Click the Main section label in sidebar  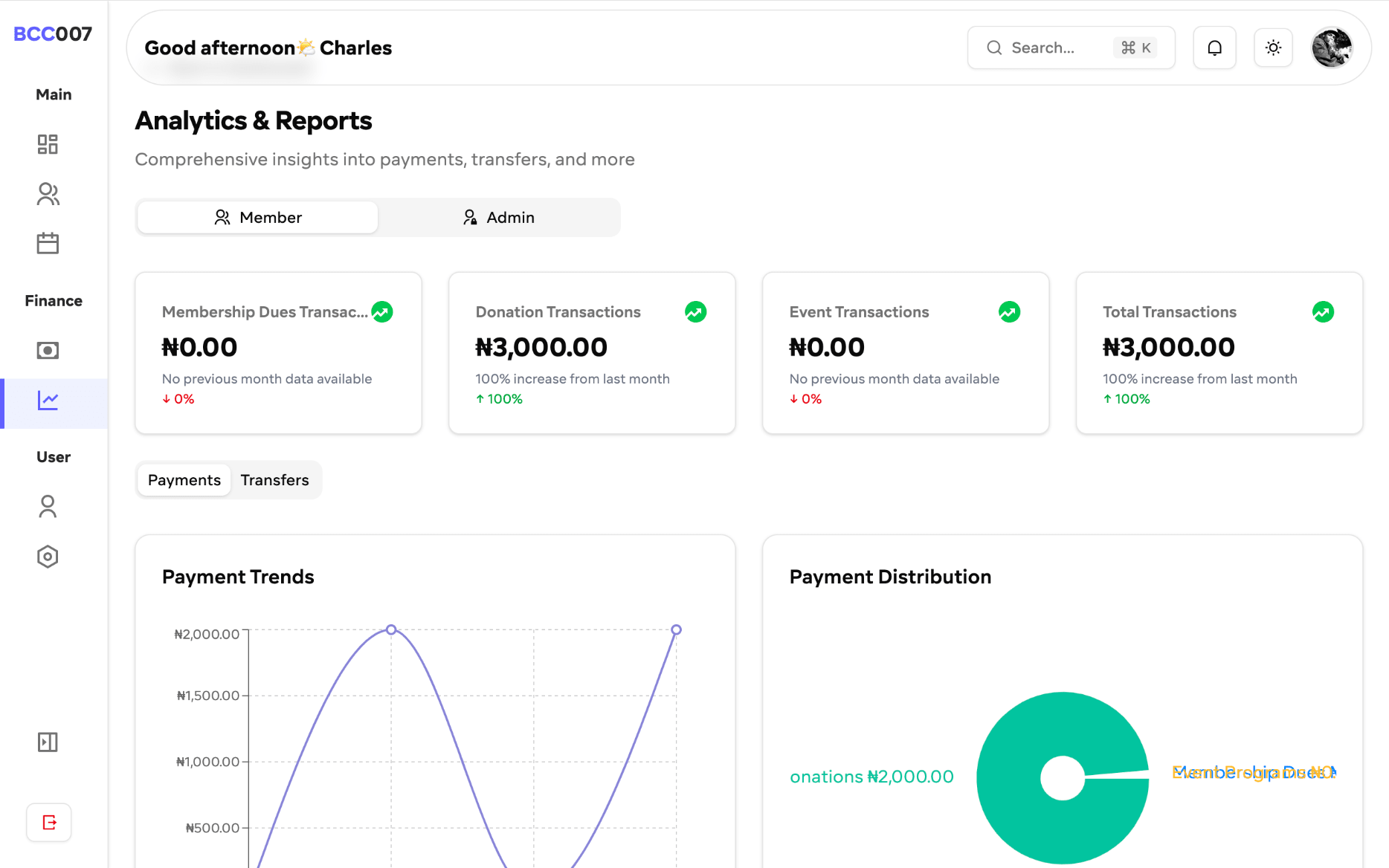point(54,94)
